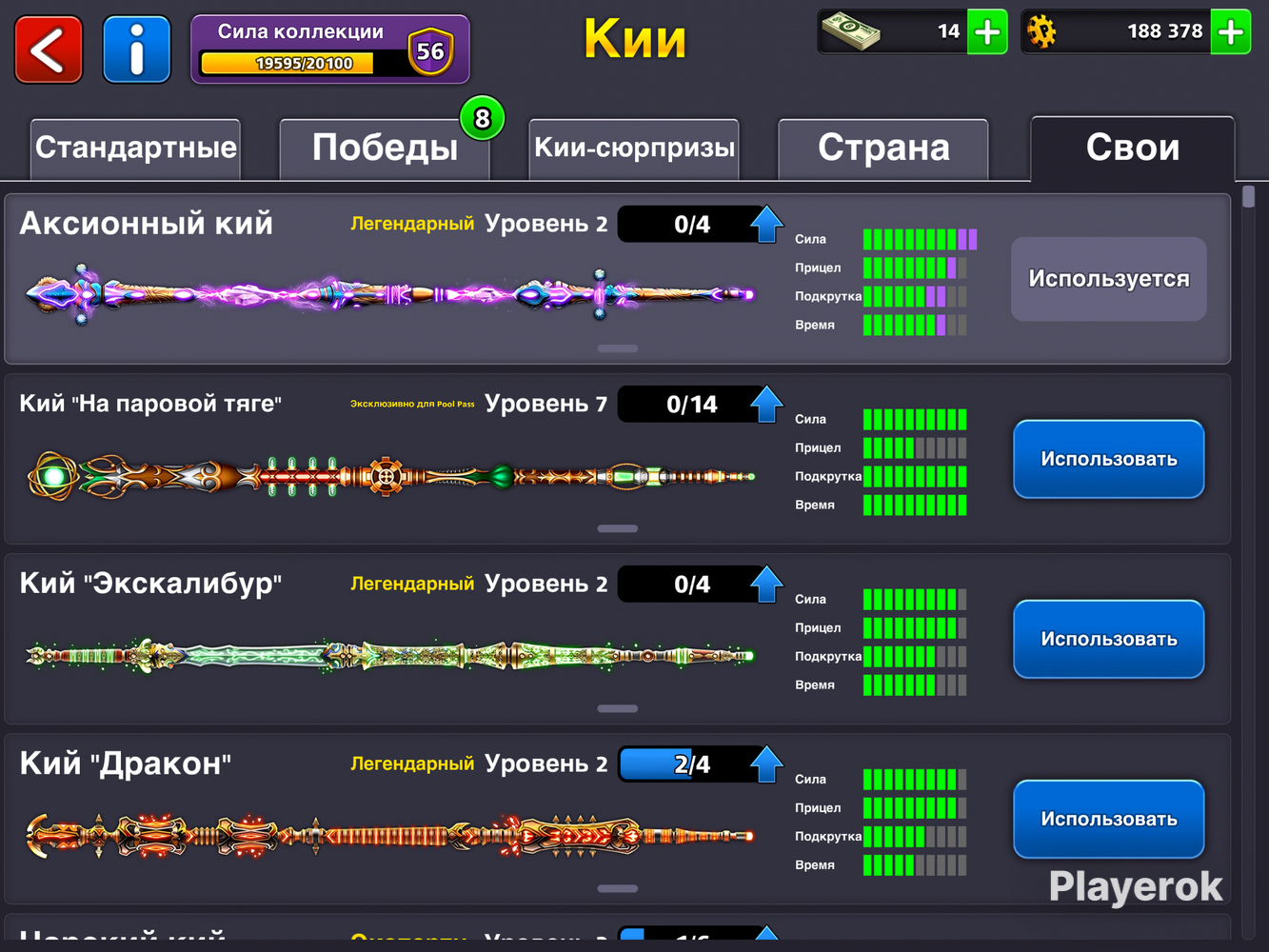Tap the Аксионный кий 0/4 progress bar
The height and width of the screenshot is (952, 1269).
click(691, 225)
